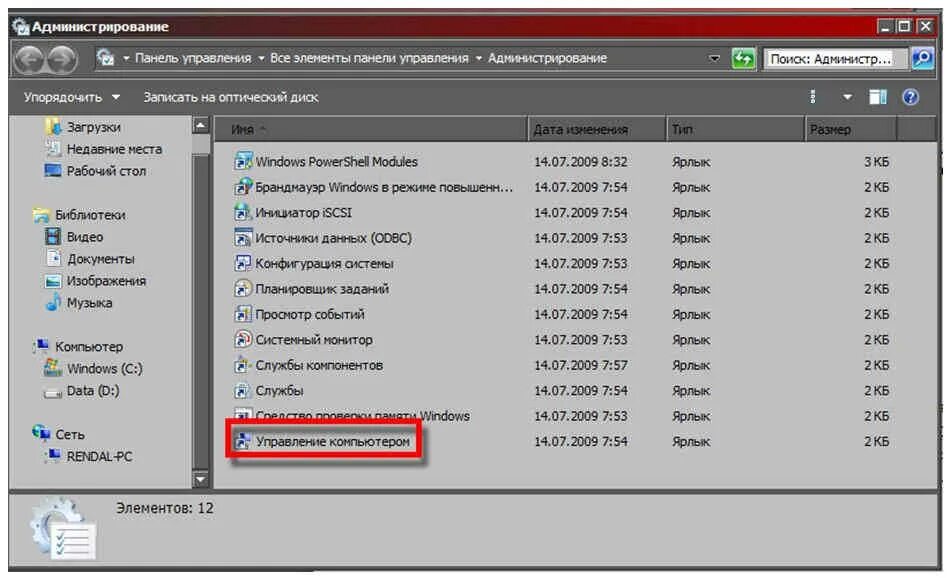Click the navigation pane scroll down arrow
Viewport: 950px width, 578px height.
pos(201,480)
